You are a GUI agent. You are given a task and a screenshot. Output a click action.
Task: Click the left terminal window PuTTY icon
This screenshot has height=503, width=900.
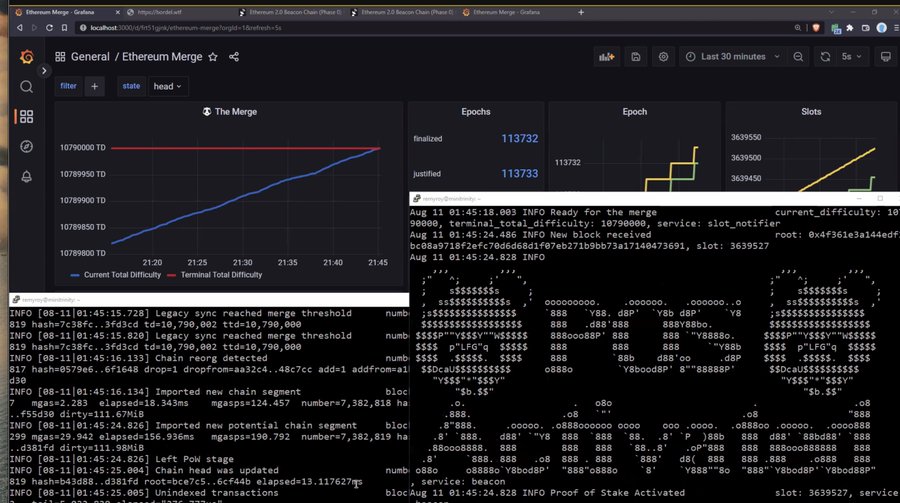15,300
